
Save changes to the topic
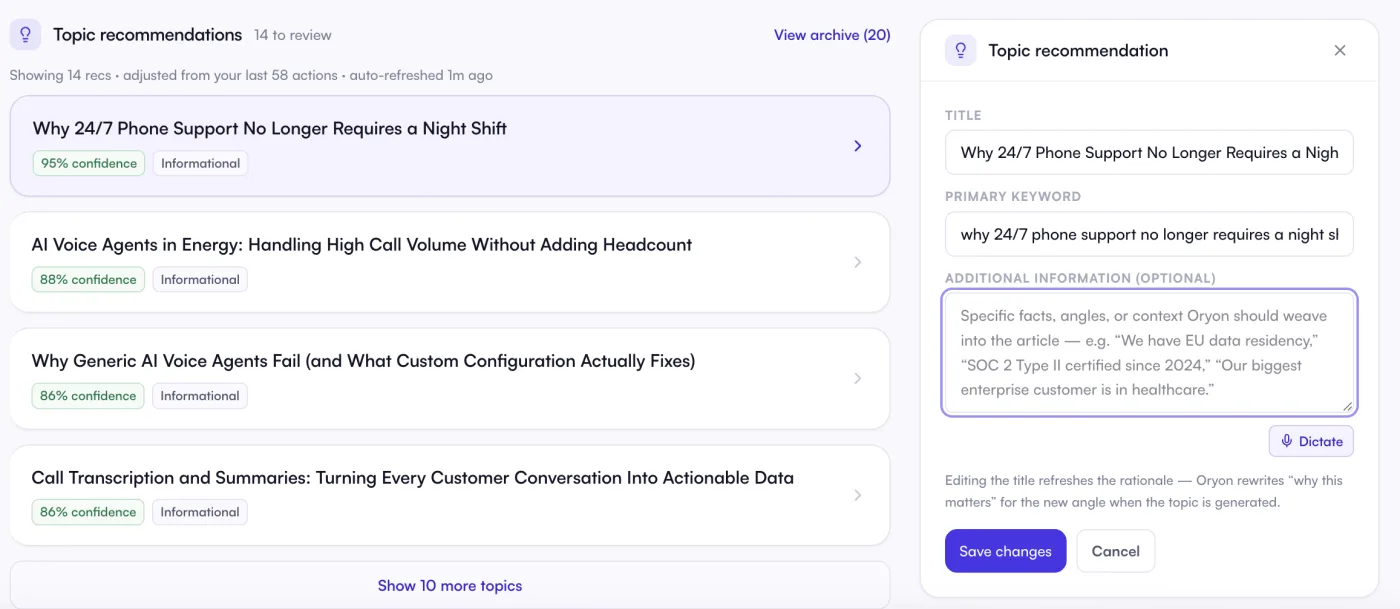(1005, 551)
